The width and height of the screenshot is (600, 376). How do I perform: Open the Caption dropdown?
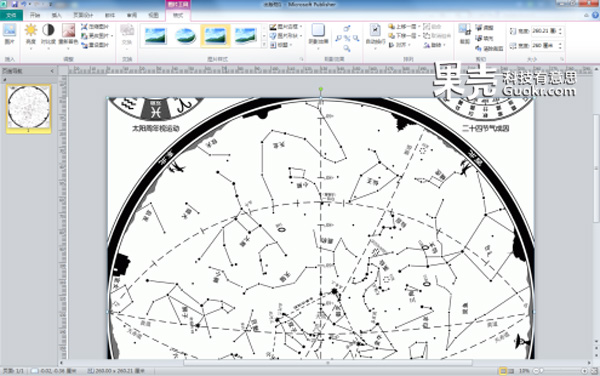(x=281, y=45)
